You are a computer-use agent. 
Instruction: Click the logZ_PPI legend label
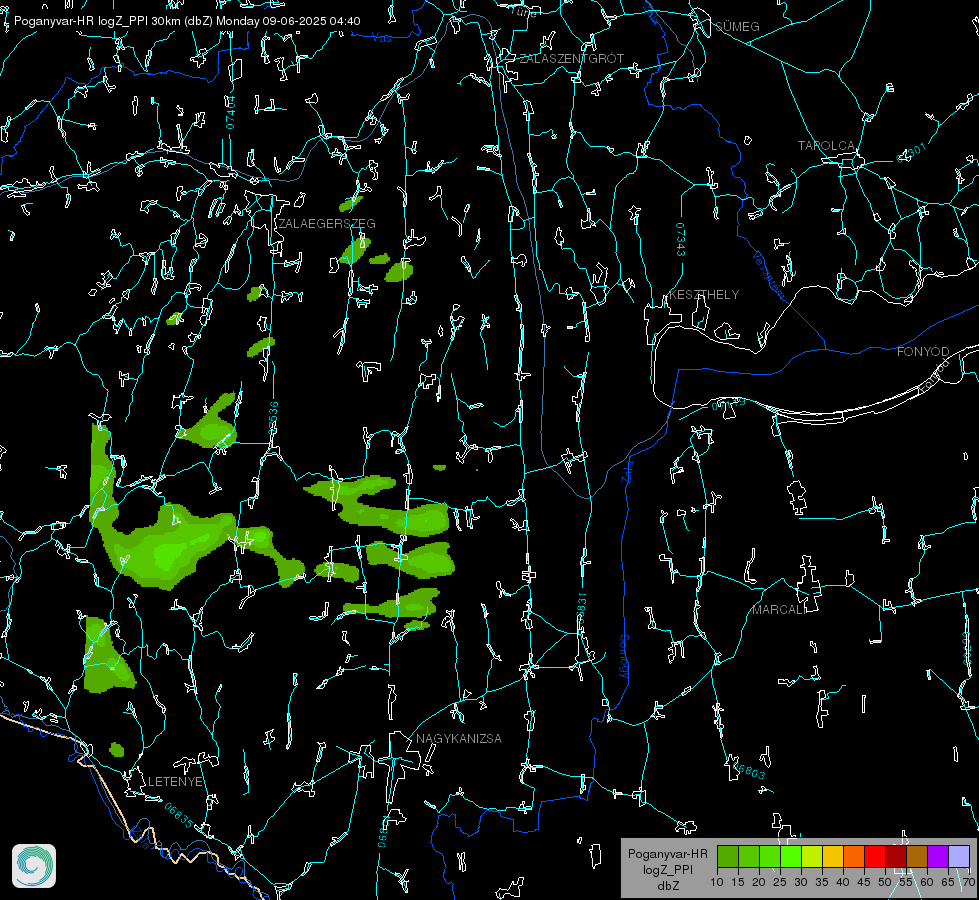[667, 869]
